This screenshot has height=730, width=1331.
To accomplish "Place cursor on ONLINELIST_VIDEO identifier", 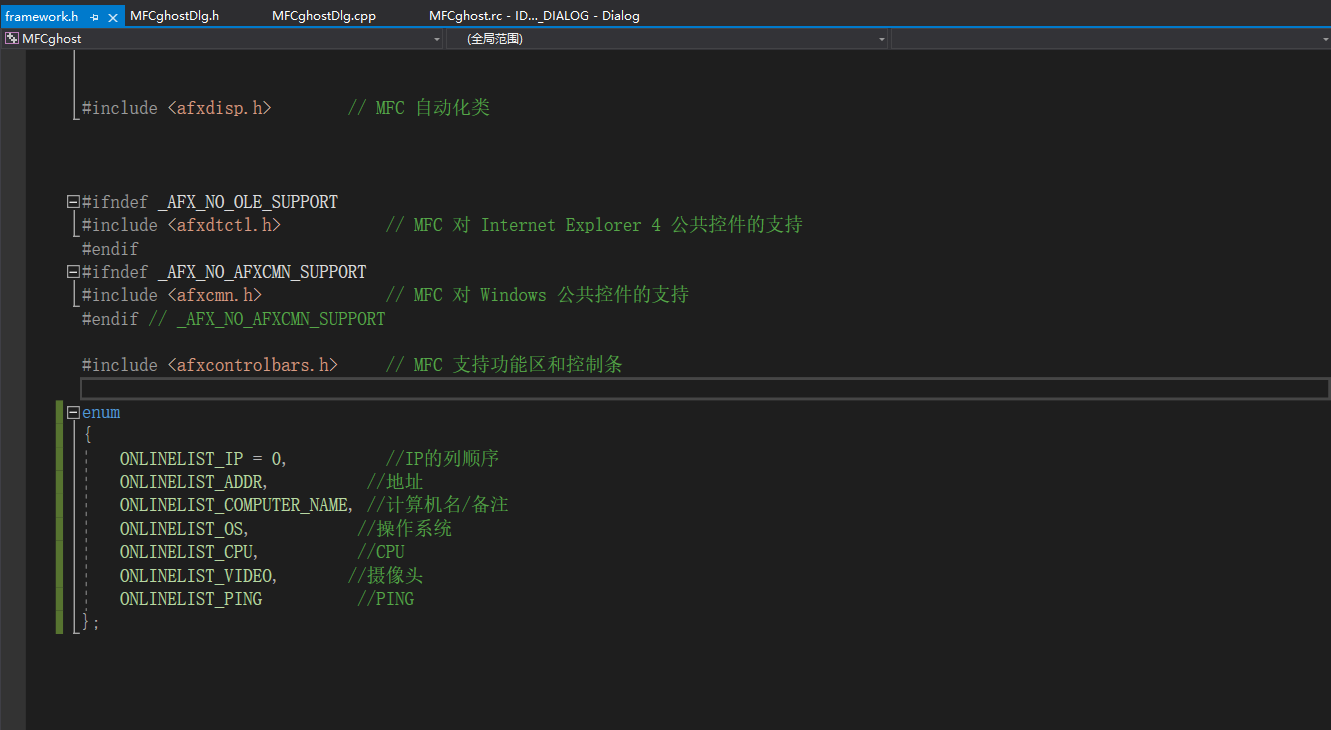I will tap(196, 576).
